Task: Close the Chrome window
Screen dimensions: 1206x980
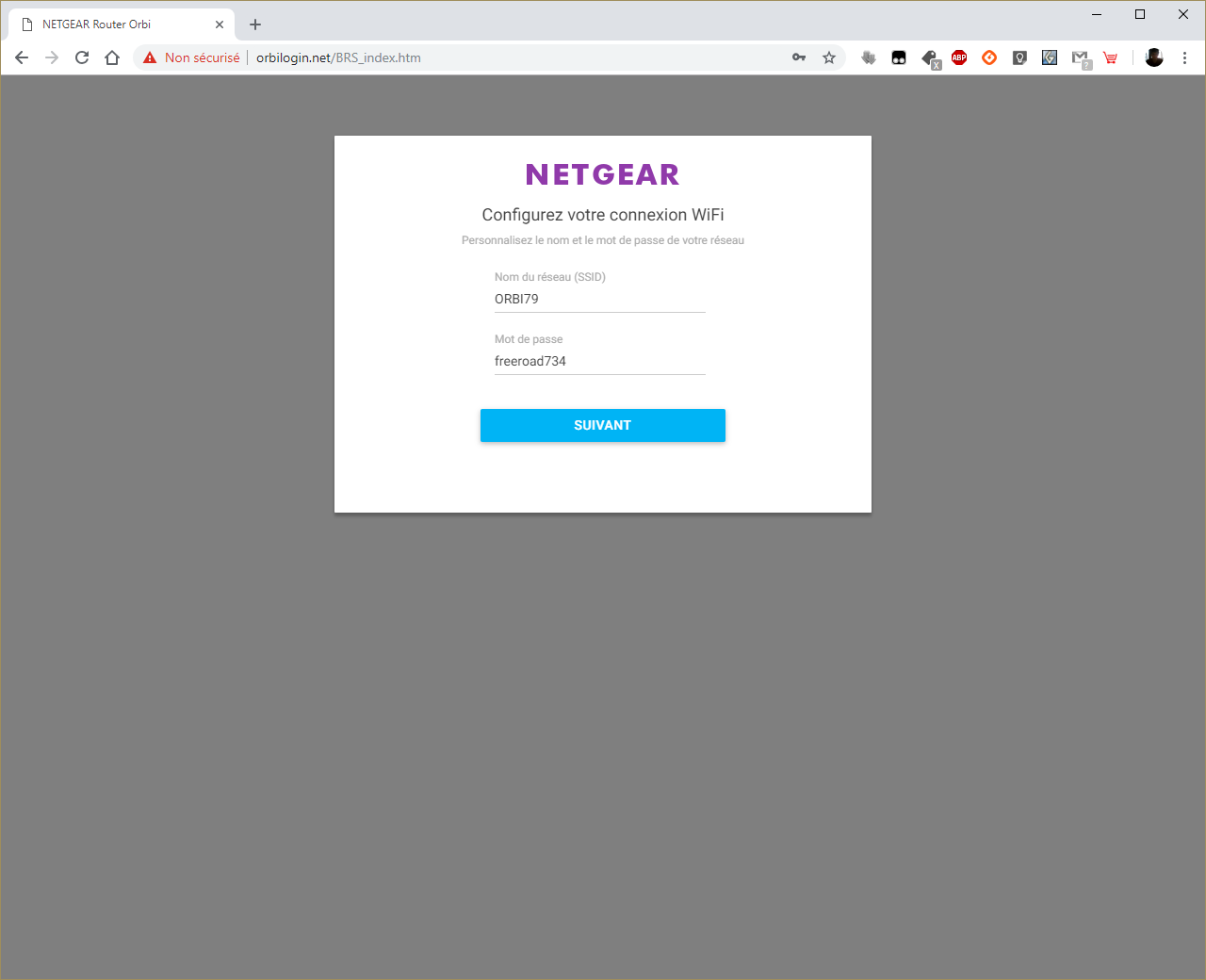Action: 1183,14
